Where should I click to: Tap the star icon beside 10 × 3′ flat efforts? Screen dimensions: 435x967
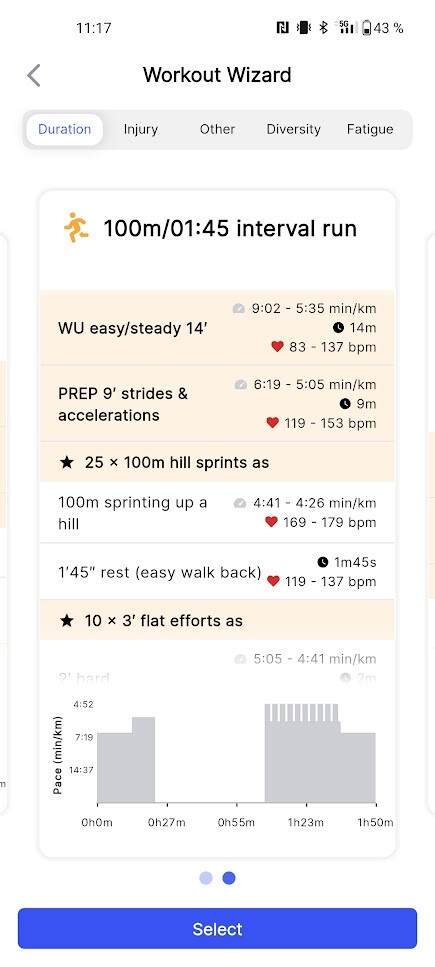tap(67, 620)
